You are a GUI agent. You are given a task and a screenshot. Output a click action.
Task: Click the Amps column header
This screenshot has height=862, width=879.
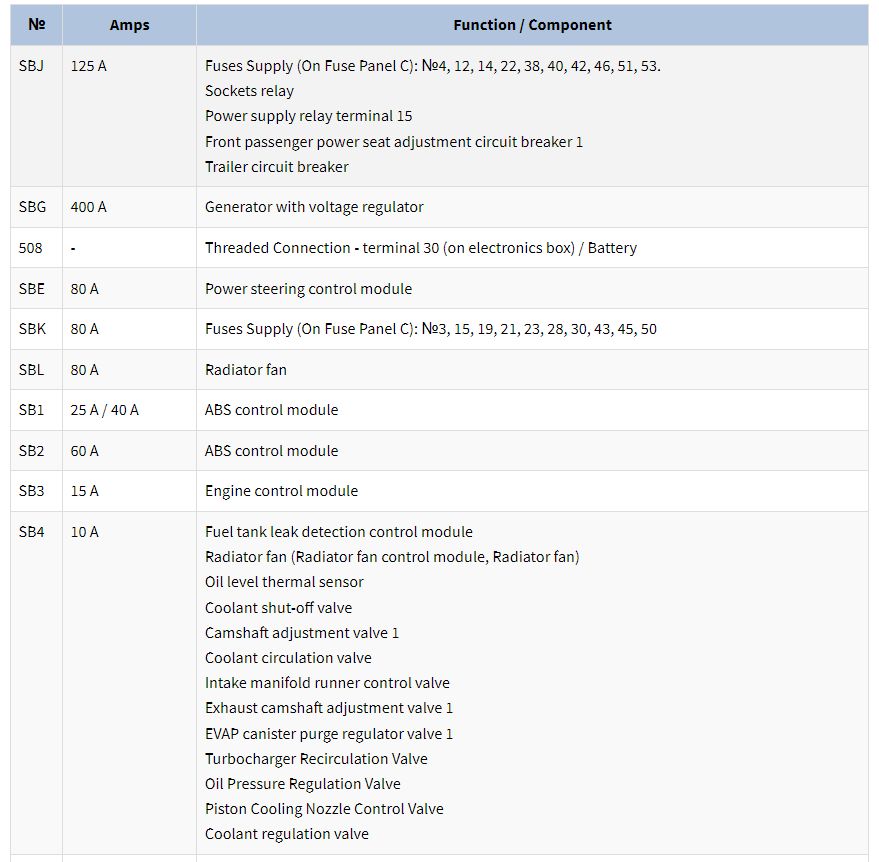[x=129, y=25]
